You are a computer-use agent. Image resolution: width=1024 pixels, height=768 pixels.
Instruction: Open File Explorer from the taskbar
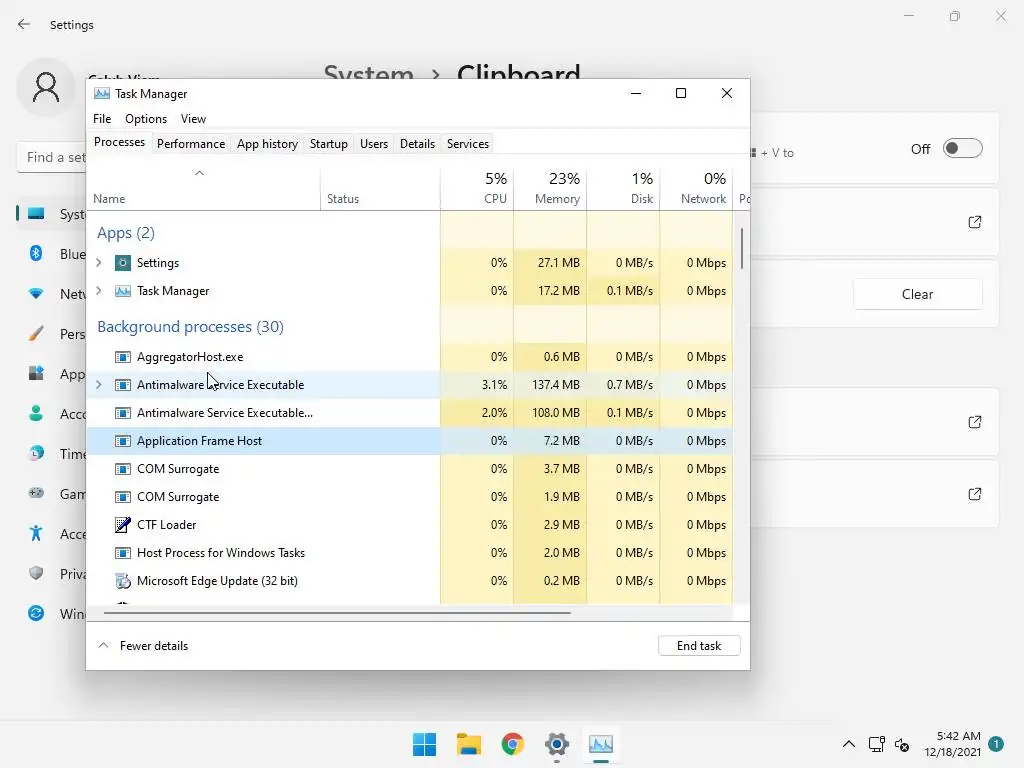tap(468, 744)
